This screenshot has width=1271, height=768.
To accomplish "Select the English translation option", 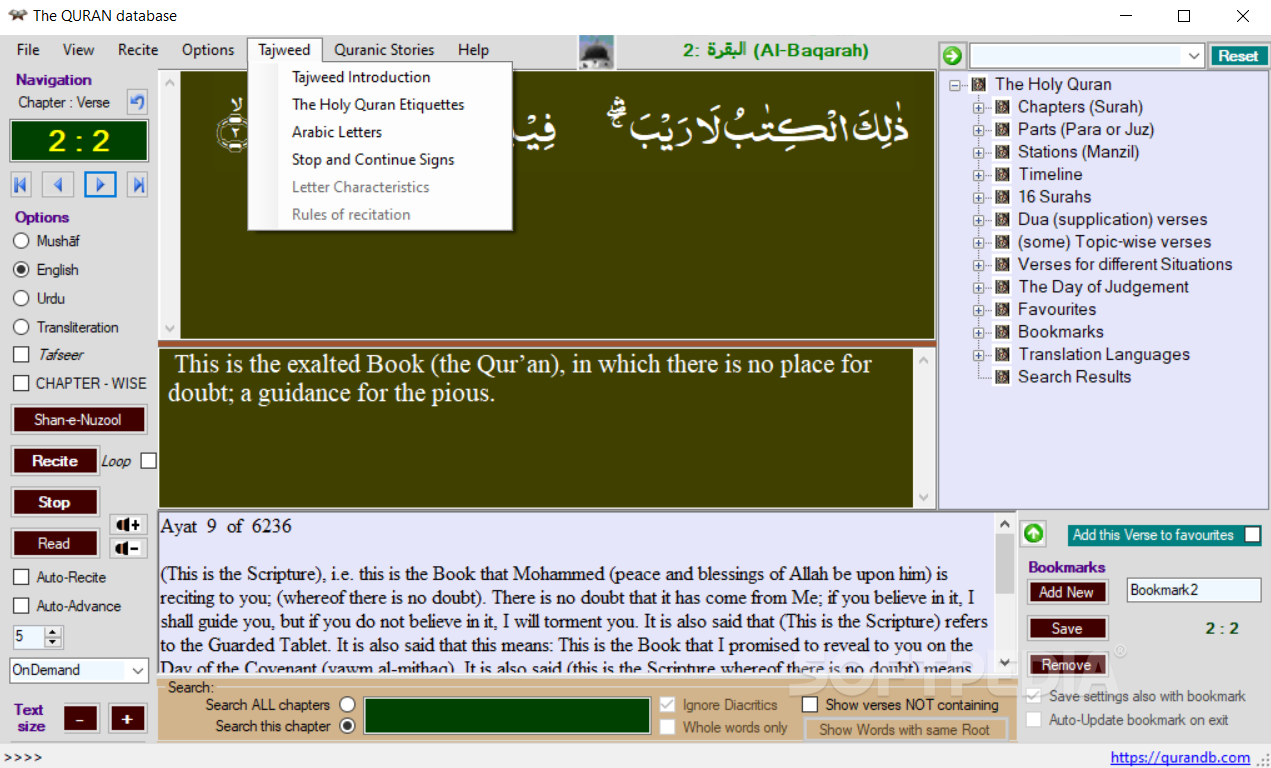I will click(21, 270).
